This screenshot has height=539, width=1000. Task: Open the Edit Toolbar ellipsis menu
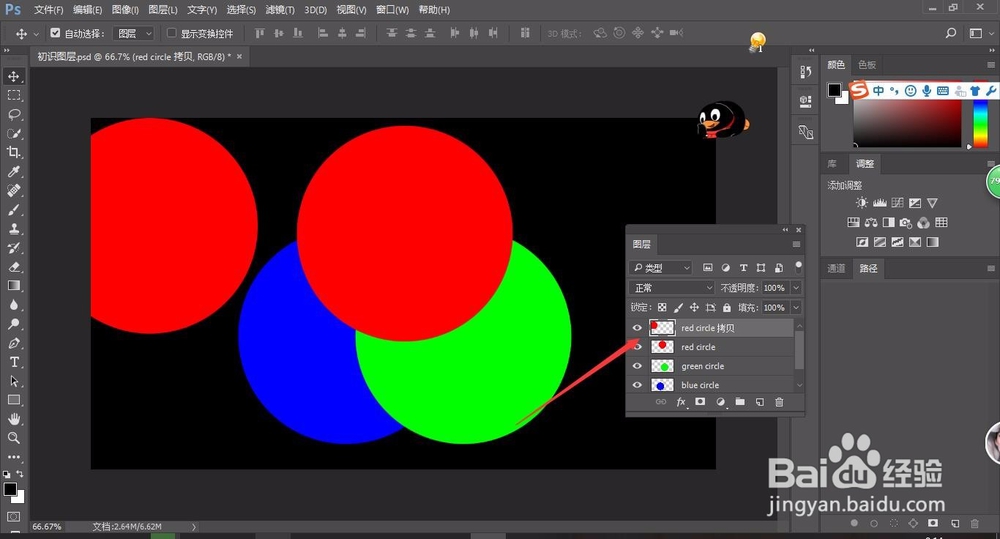13,457
